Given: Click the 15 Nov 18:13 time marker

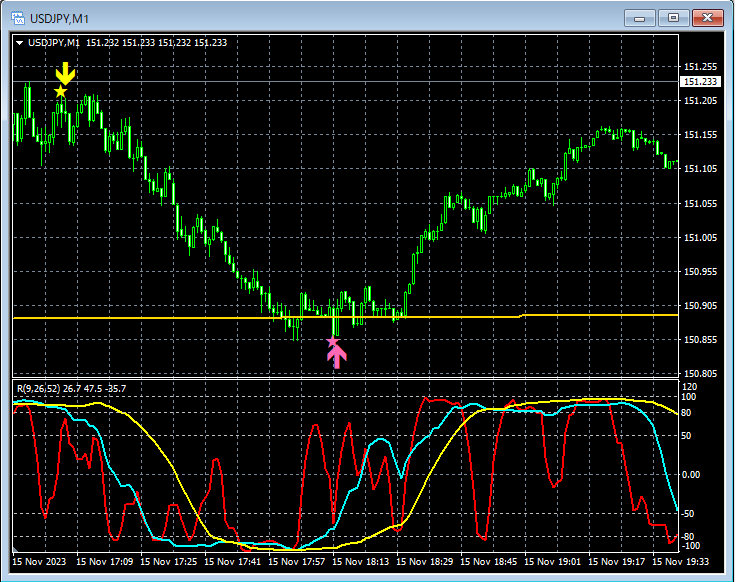Looking at the screenshot, I should (x=360, y=561).
